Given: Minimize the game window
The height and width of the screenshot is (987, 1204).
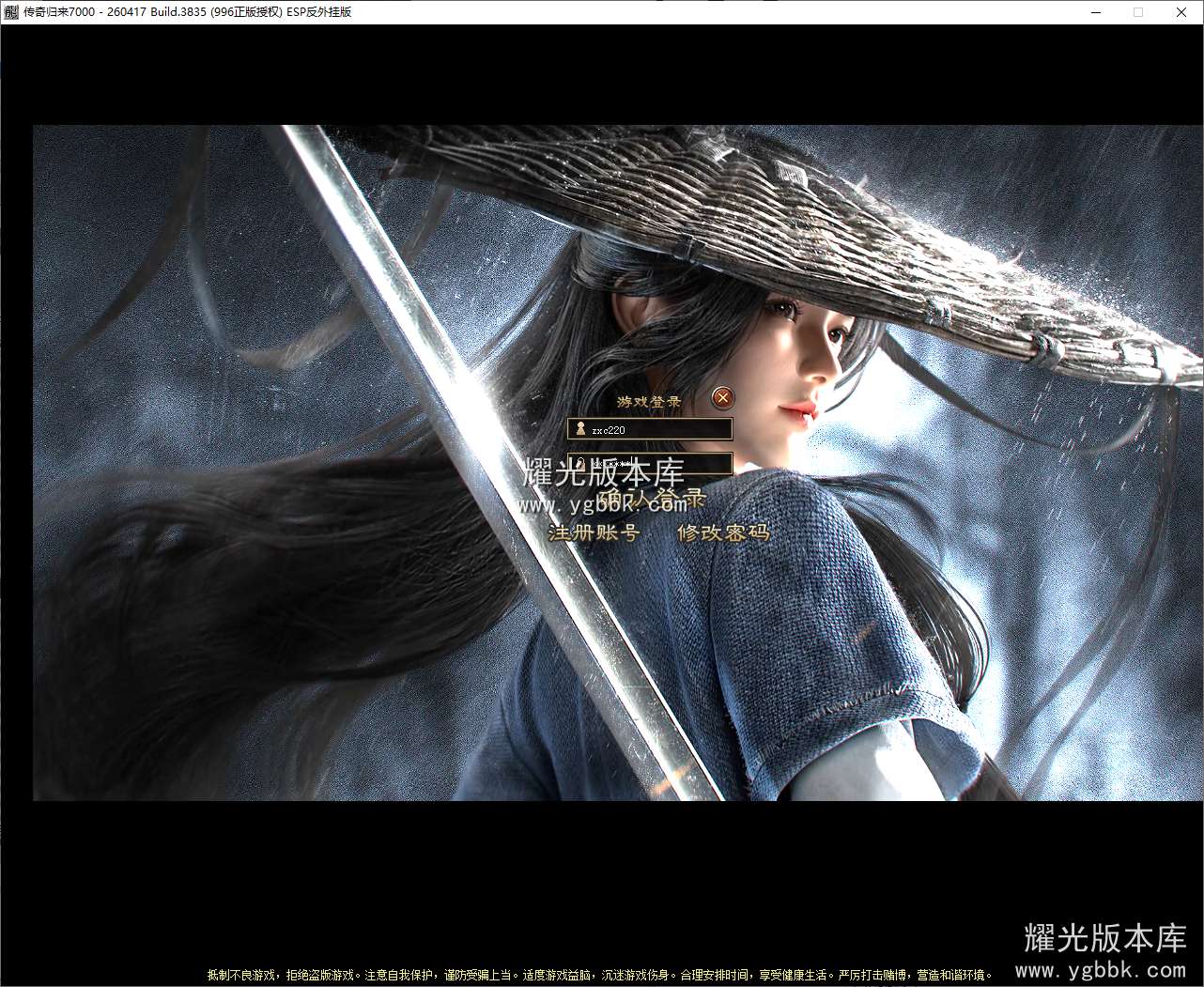Looking at the screenshot, I should [1095, 12].
